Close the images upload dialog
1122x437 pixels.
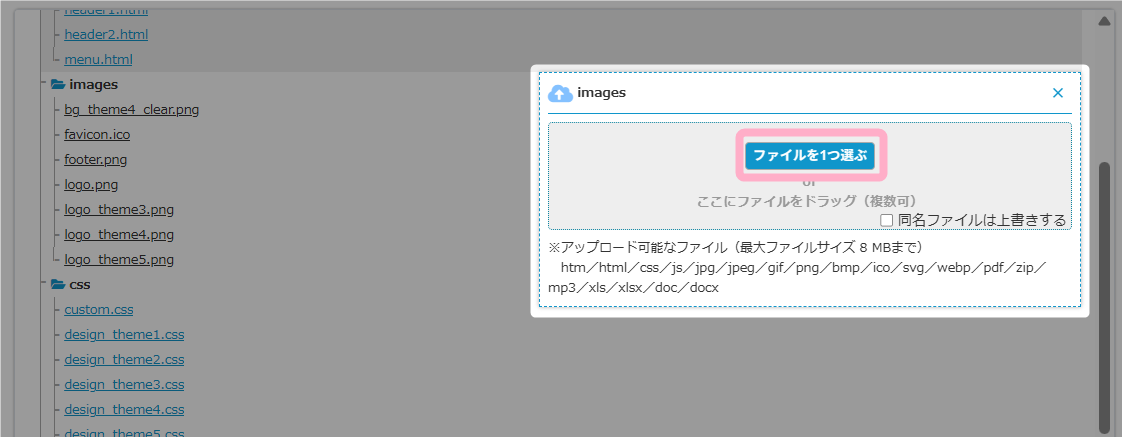coord(1057,93)
